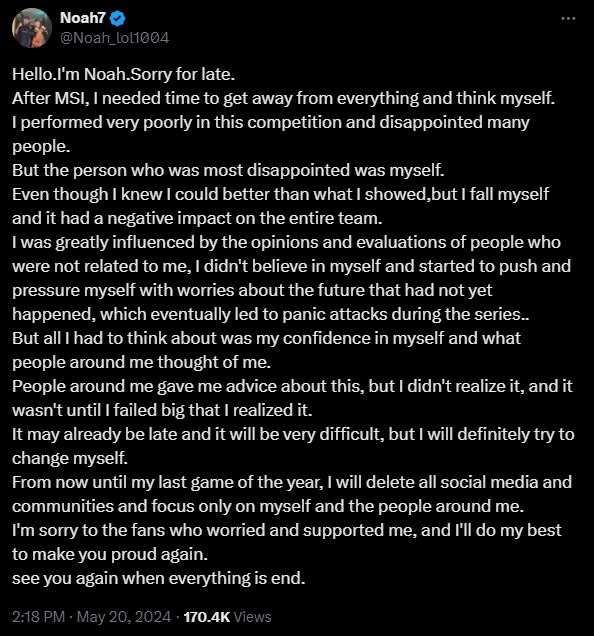Open the three-dot more options menu

pyautogui.click(x=568, y=18)
